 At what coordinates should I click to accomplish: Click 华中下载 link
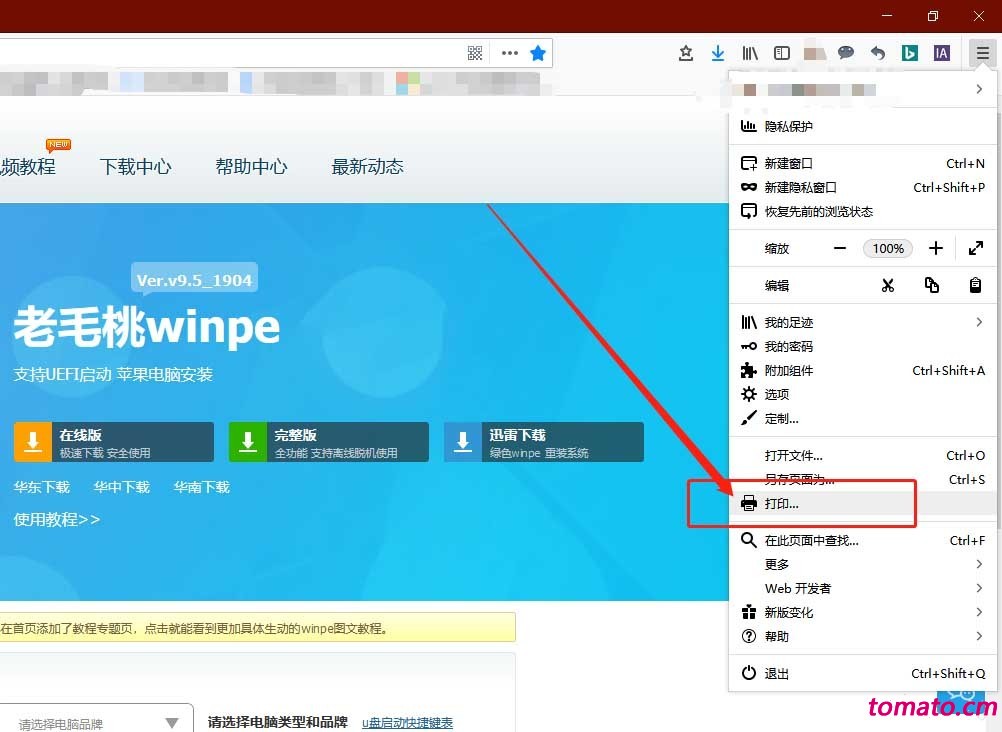click(x=121, y=488)
